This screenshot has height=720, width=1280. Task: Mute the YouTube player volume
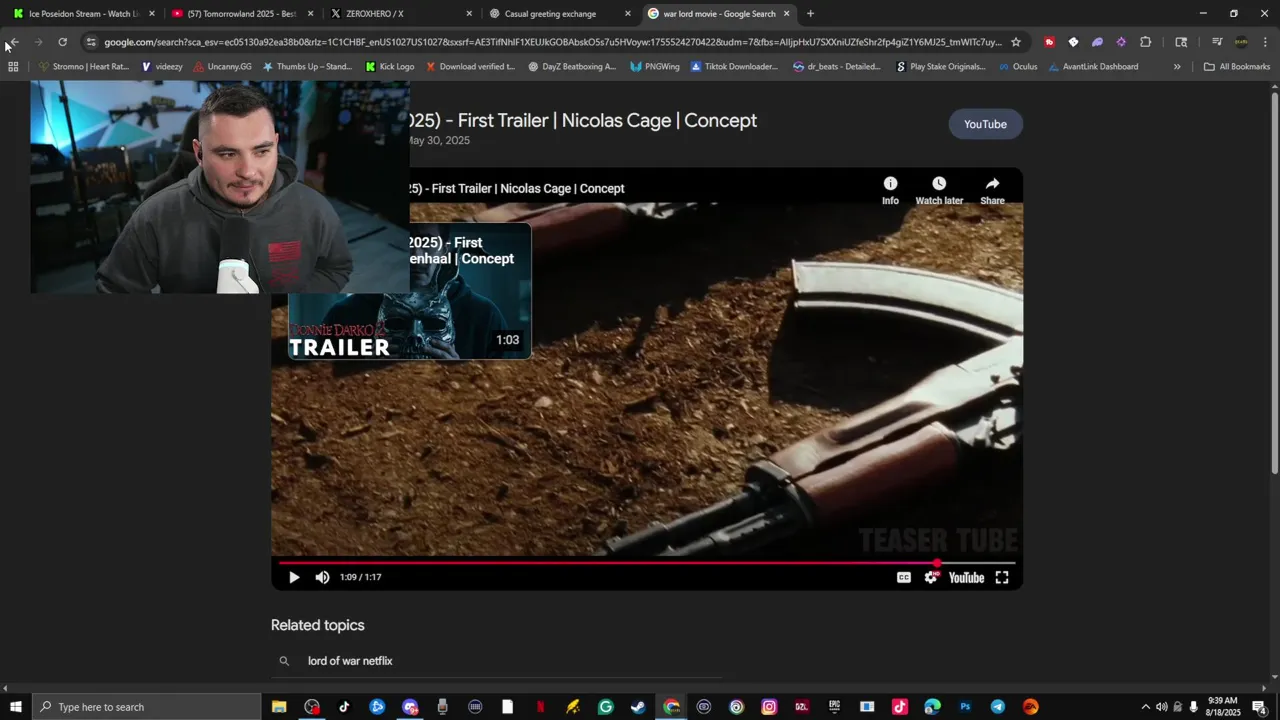(322, 577)
